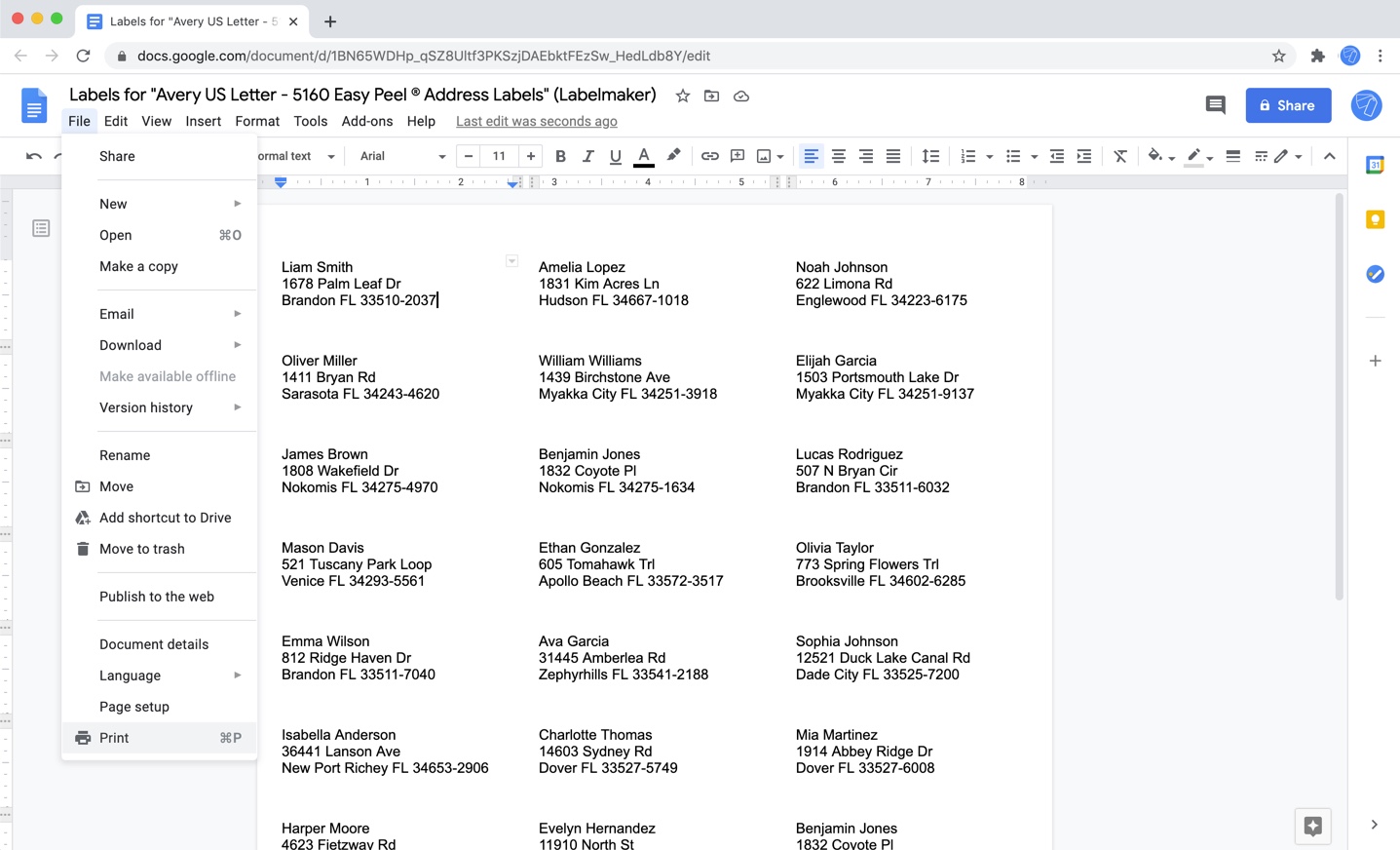This screenshot has width=1400, height=850.
Task: Open Google Tasks in the side panel
Action: pyautogui.click(x=1375, y=274)
